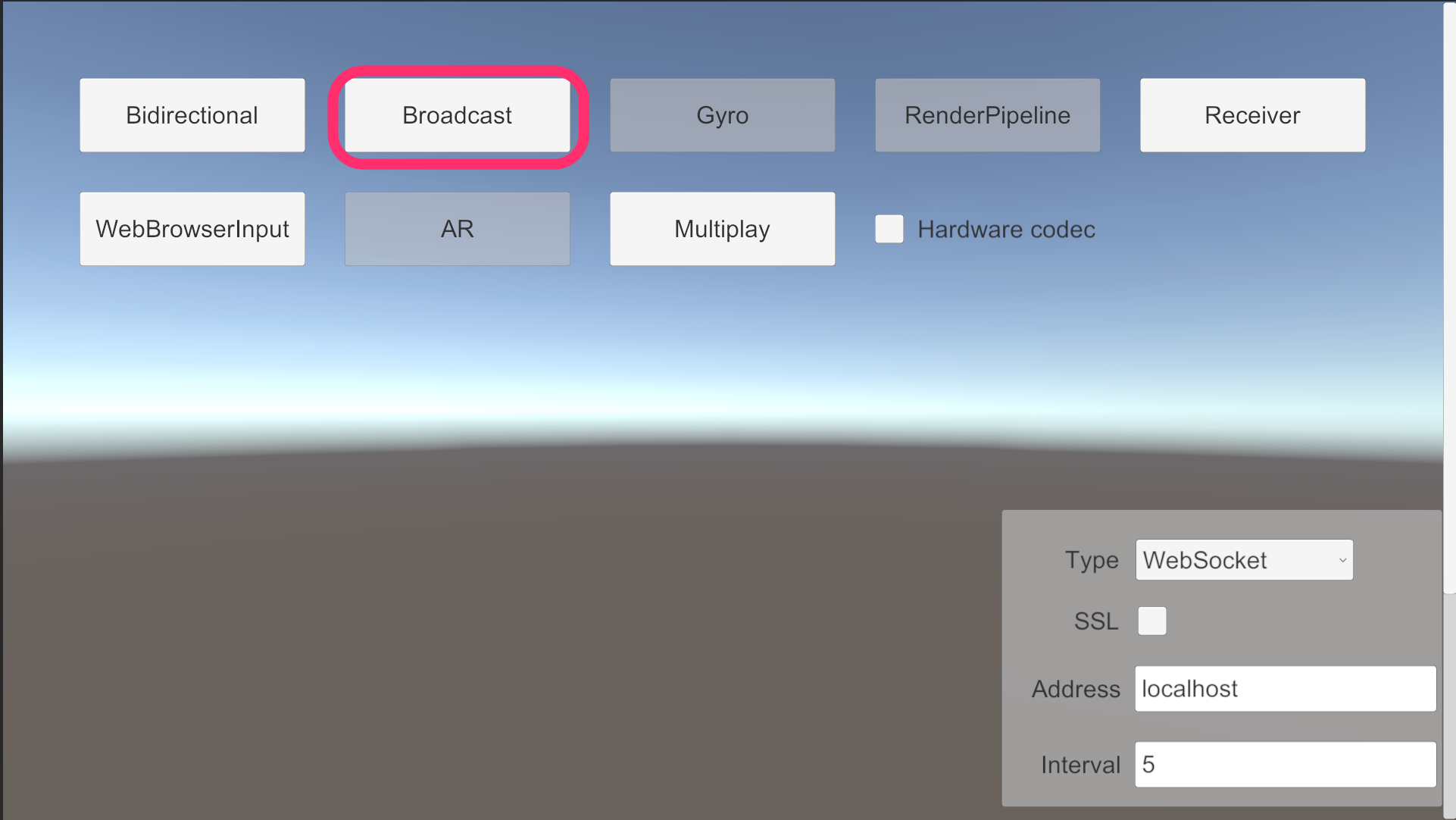Image resolution: width=1456 pixels, height=820 pixels.
Task: Click the Multiplay sample button
Action: 721,227
